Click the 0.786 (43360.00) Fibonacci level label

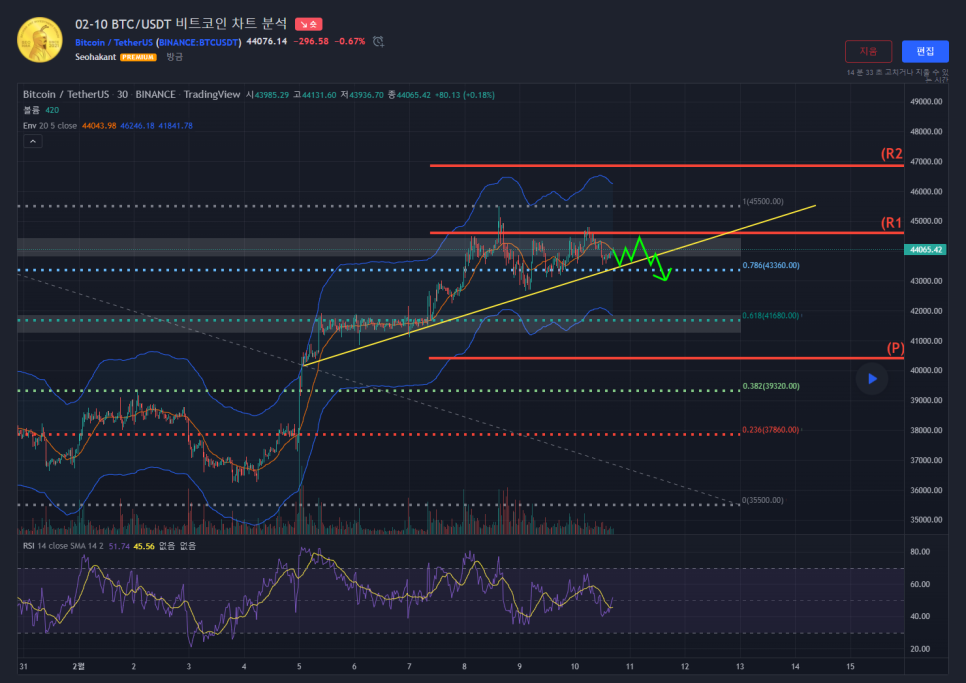(x=770, y=266)
